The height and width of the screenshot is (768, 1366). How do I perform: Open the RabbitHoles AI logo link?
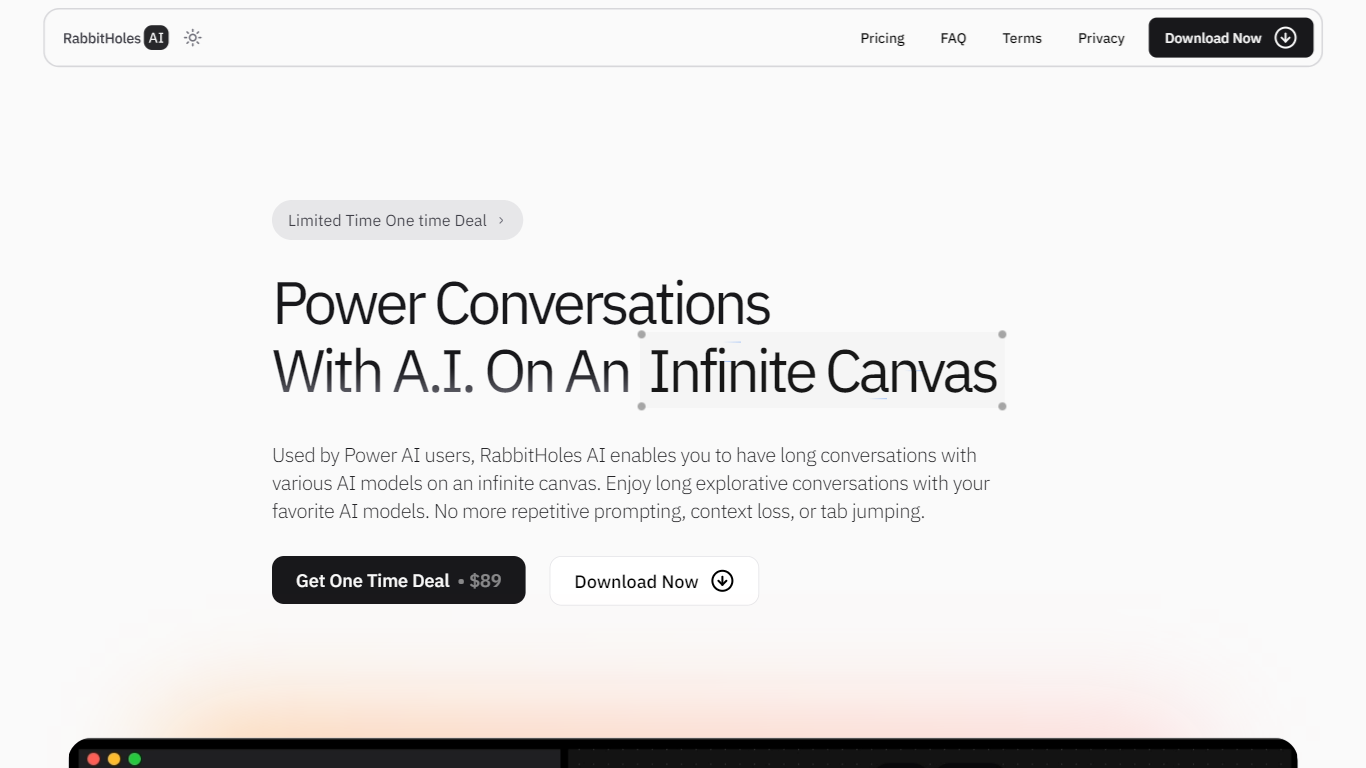115,38
